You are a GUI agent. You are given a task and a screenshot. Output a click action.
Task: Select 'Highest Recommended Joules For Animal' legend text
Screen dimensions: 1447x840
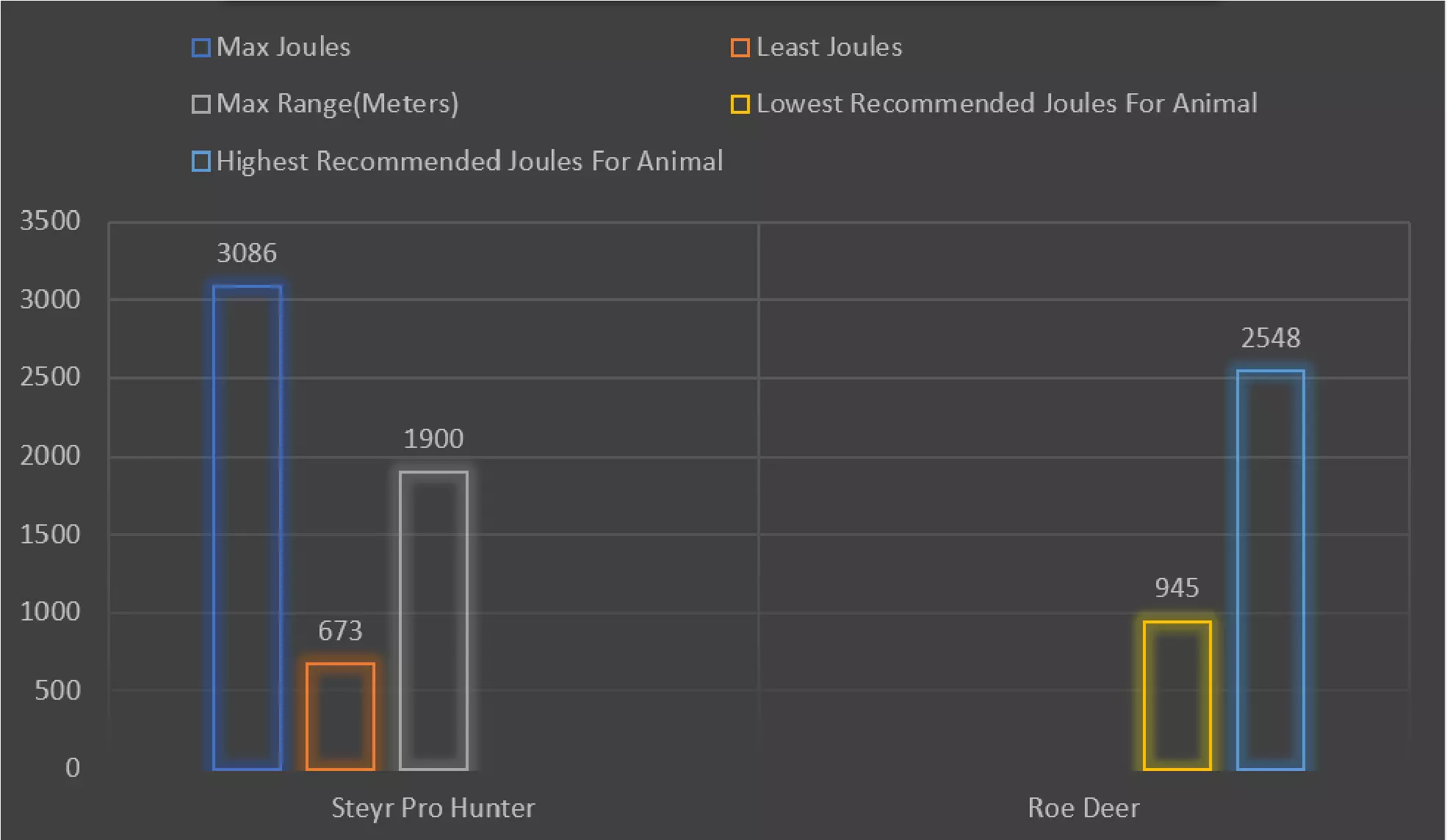click(469, 162)
